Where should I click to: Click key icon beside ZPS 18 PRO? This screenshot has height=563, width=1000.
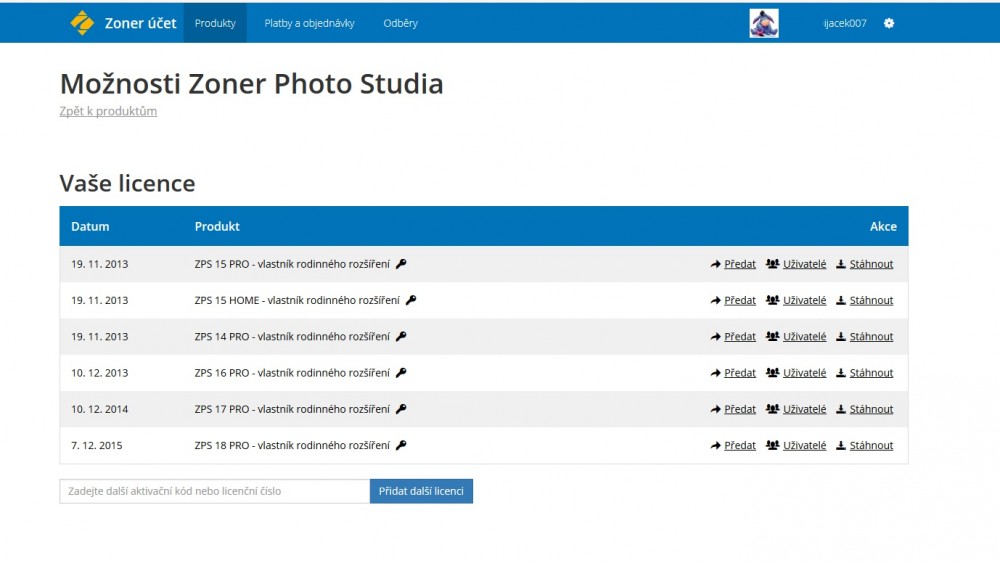[x=401, y=445]
